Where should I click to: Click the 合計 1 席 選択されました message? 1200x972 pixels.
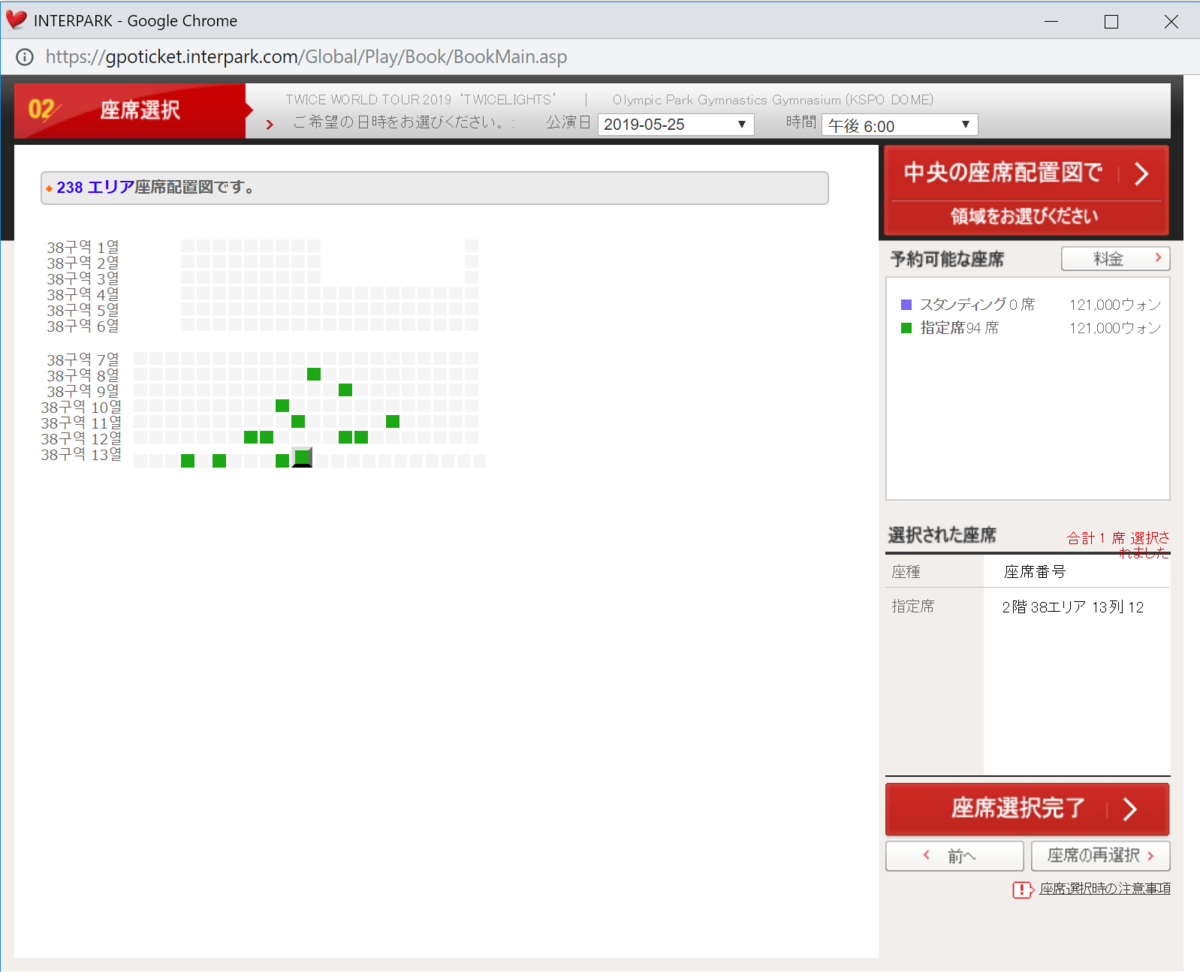point(1118,545)
